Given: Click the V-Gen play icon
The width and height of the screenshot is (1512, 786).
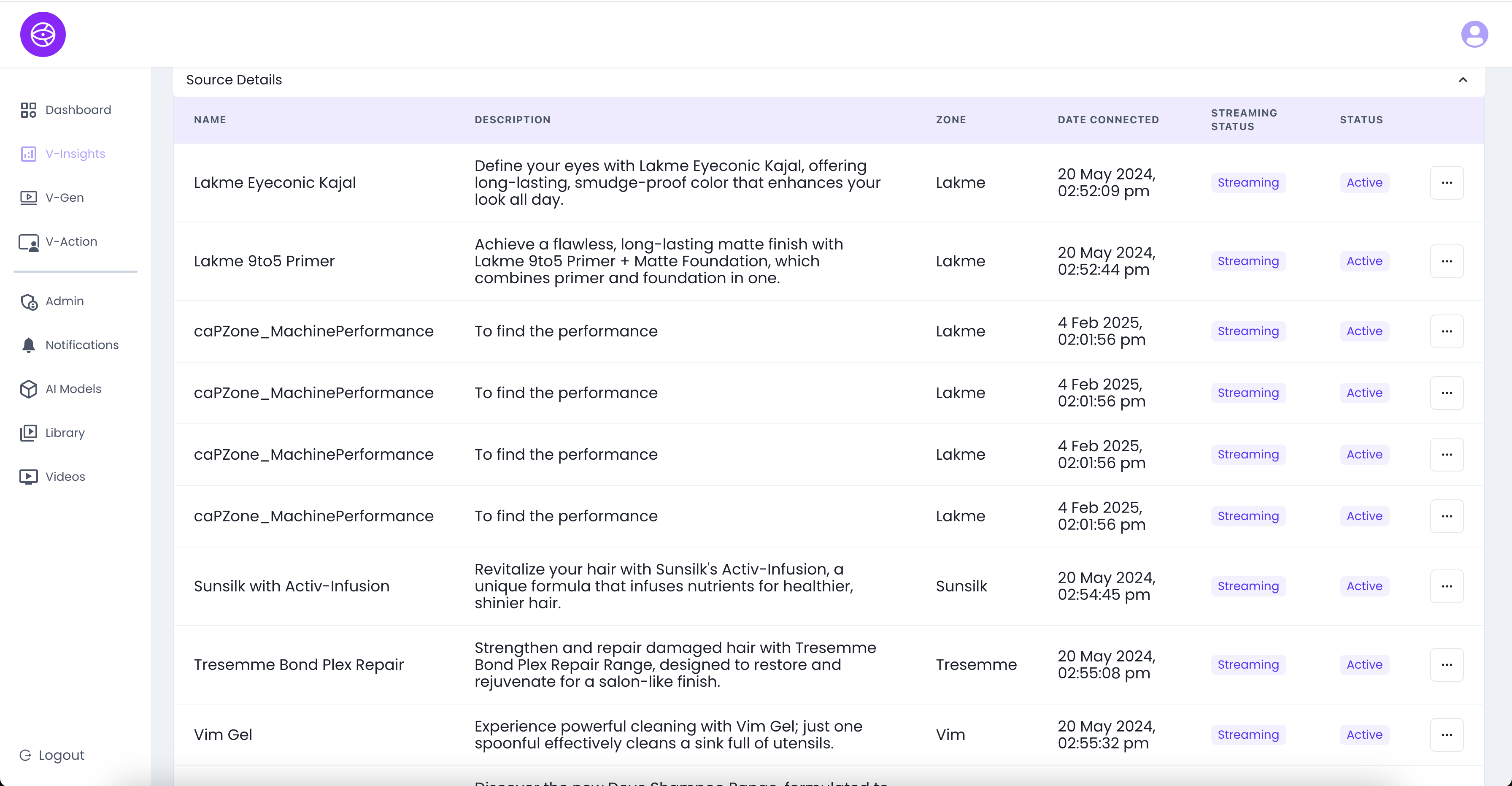Looking at the screenshot, I should tap(28, 198).
